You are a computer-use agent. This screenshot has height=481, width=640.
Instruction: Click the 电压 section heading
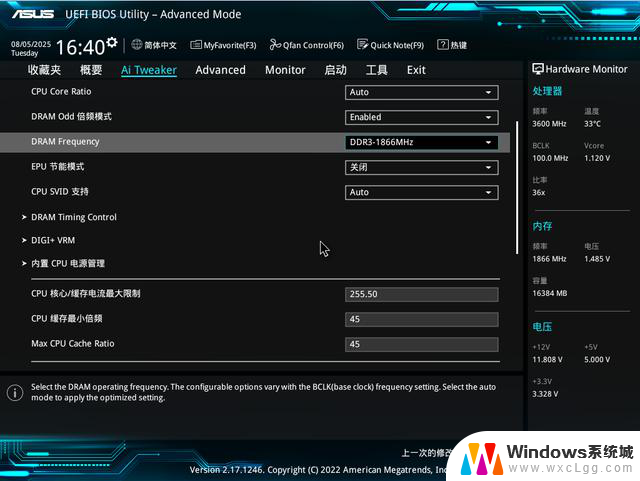point(542,327)
